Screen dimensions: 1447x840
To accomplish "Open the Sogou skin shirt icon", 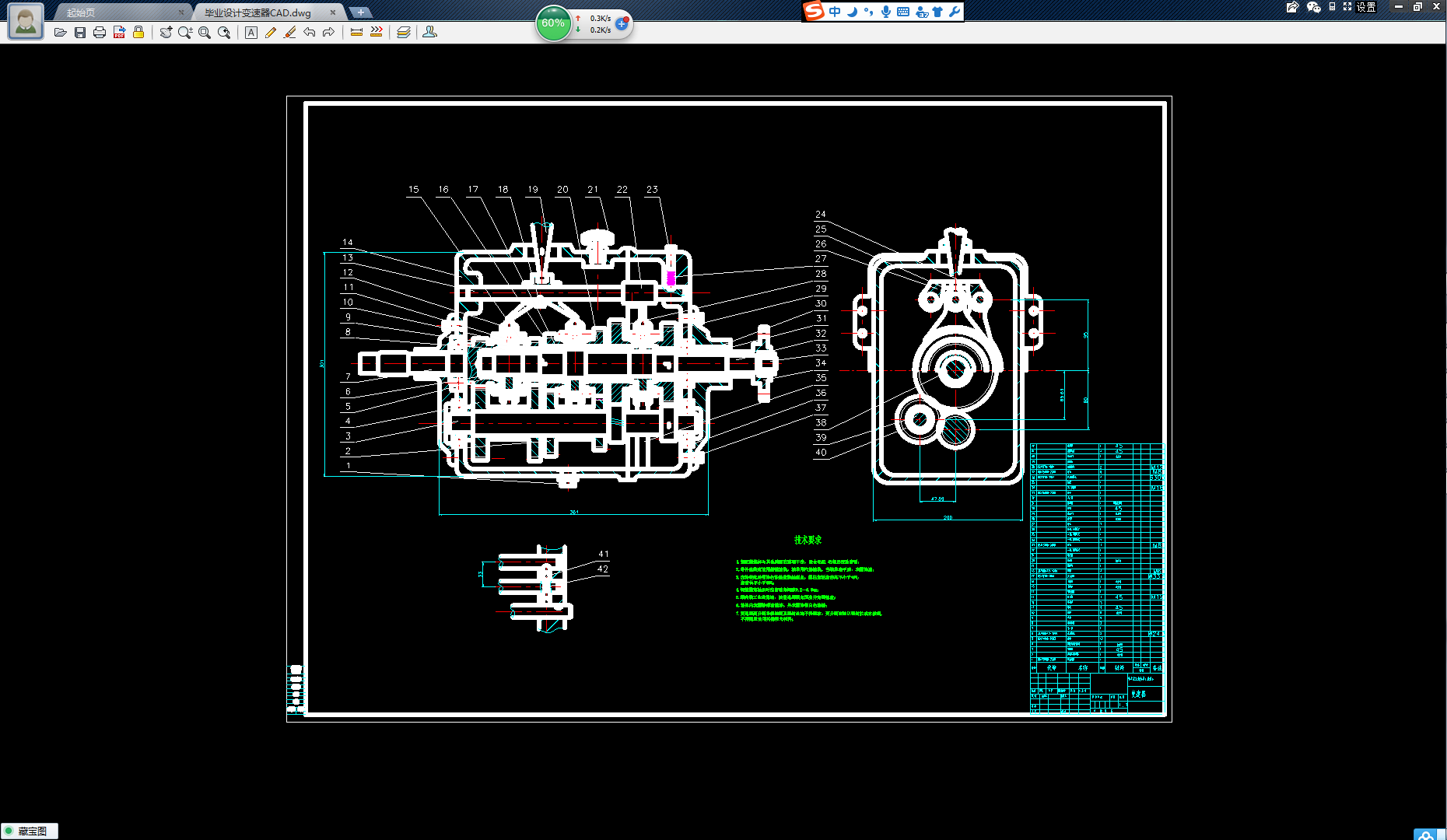I will [x=937, y=12].
